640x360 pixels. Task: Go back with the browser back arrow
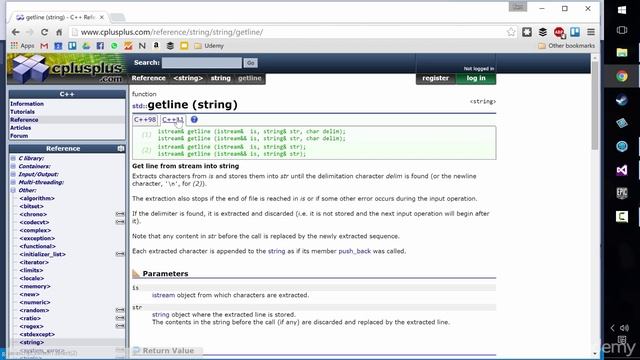16,32
